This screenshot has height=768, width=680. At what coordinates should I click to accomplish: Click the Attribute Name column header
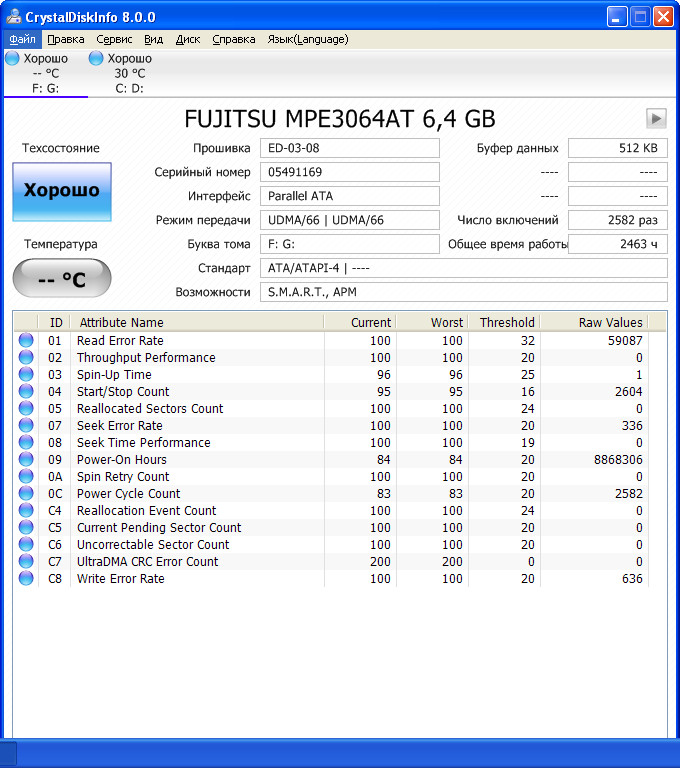coord(197,322)
